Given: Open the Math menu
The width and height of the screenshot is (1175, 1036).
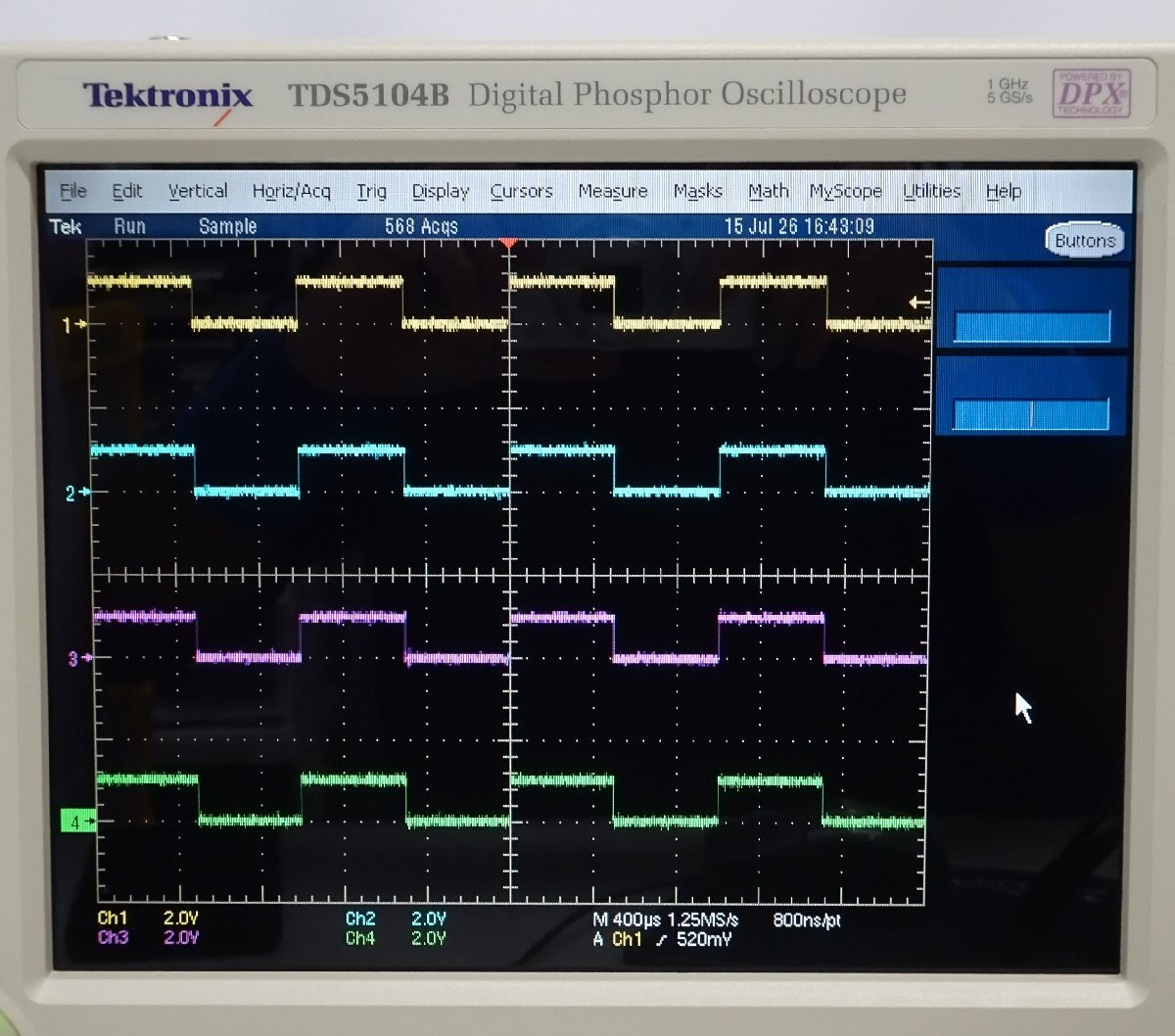Looking at the screenshot, I should tap(769, 191).
